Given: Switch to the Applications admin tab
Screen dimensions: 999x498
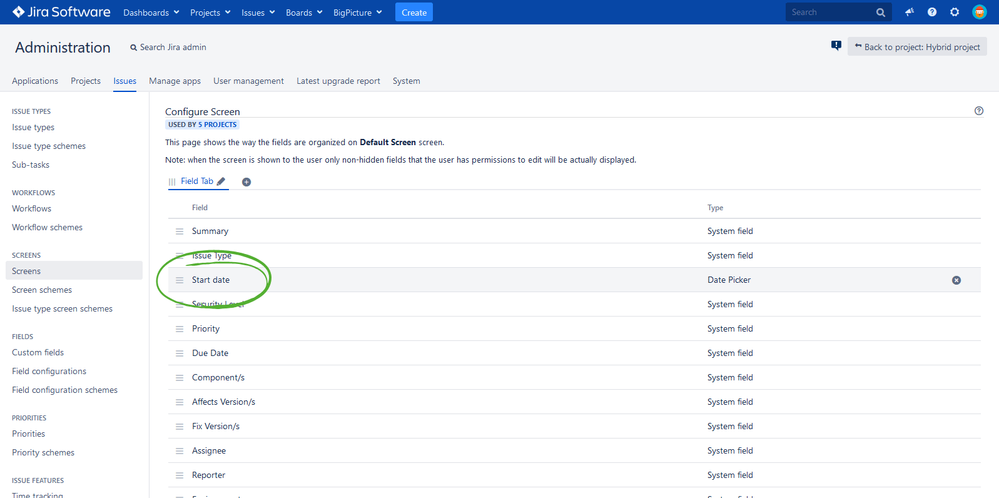Looking at the screenshot, I should [35, 81].
